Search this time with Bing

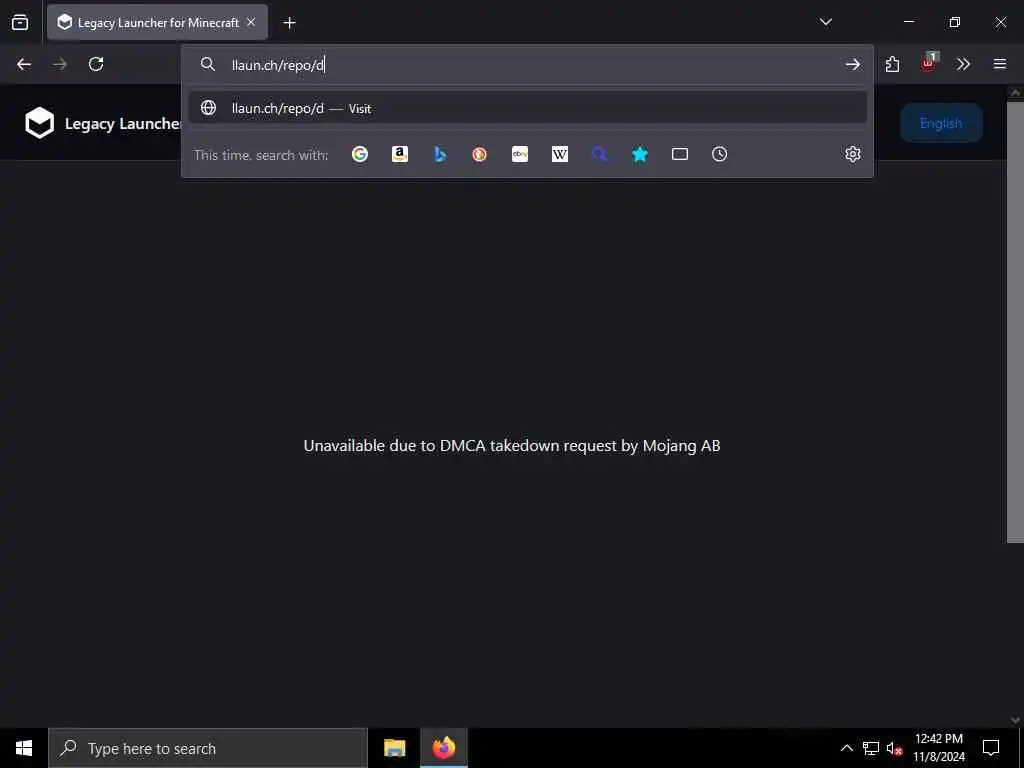[440, 154]
